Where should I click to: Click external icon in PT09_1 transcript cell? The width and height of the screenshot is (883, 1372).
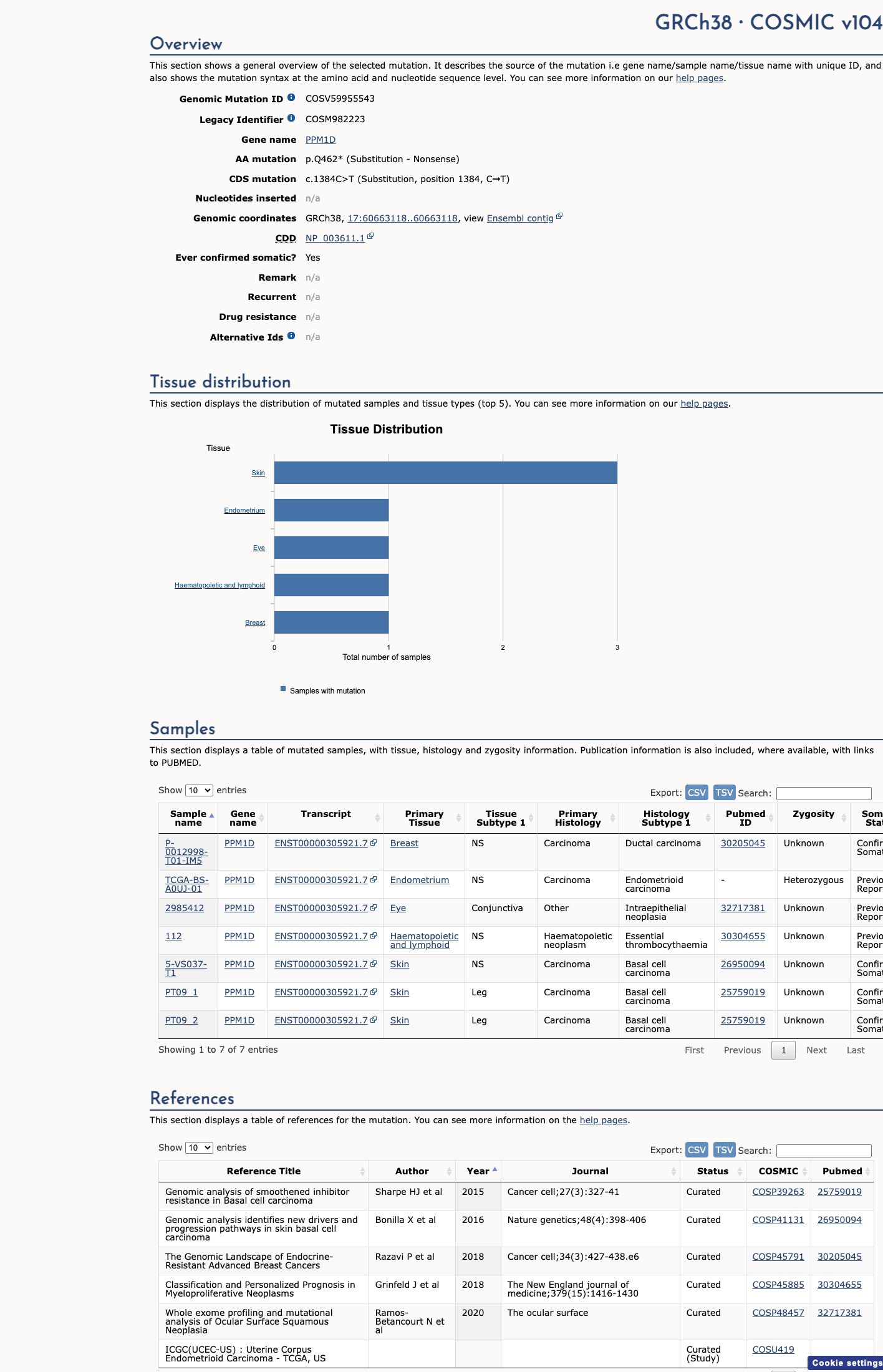(374, 992)
